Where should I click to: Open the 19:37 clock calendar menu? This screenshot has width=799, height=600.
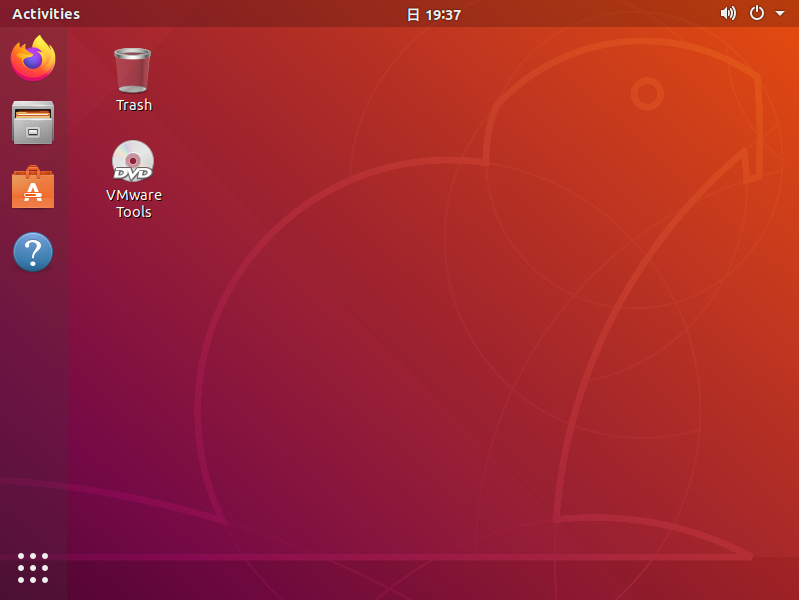pos(434,14)
